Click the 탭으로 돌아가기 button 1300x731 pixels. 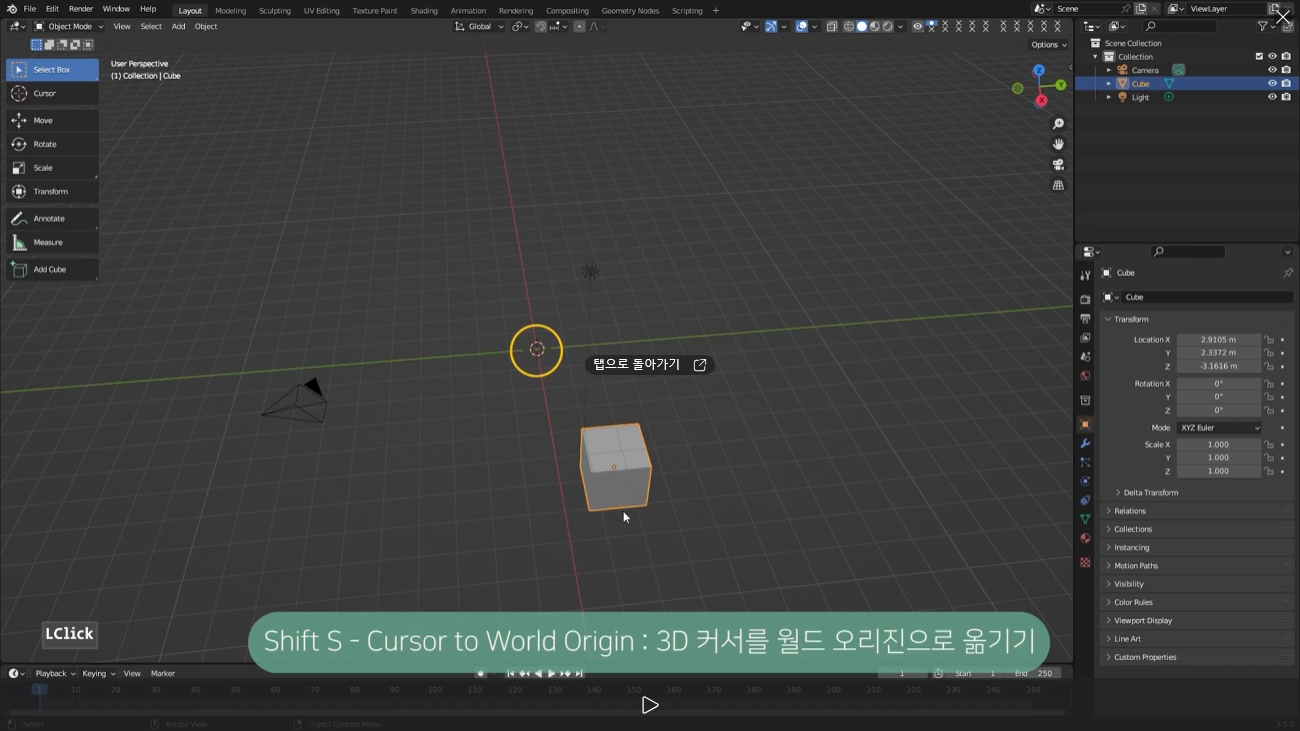click(x=650, y=365)
